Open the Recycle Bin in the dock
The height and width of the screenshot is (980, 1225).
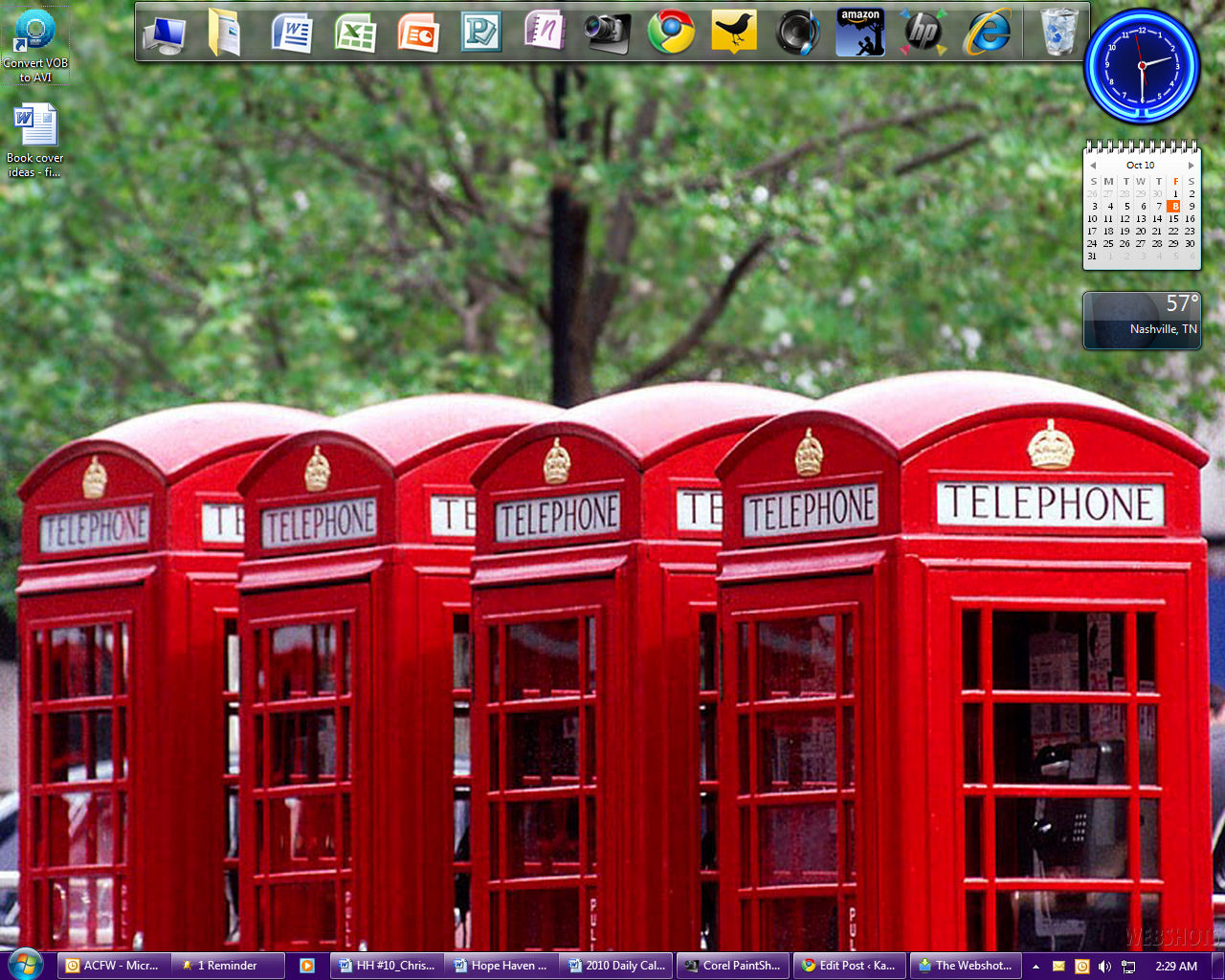(x=1058, y=33)
